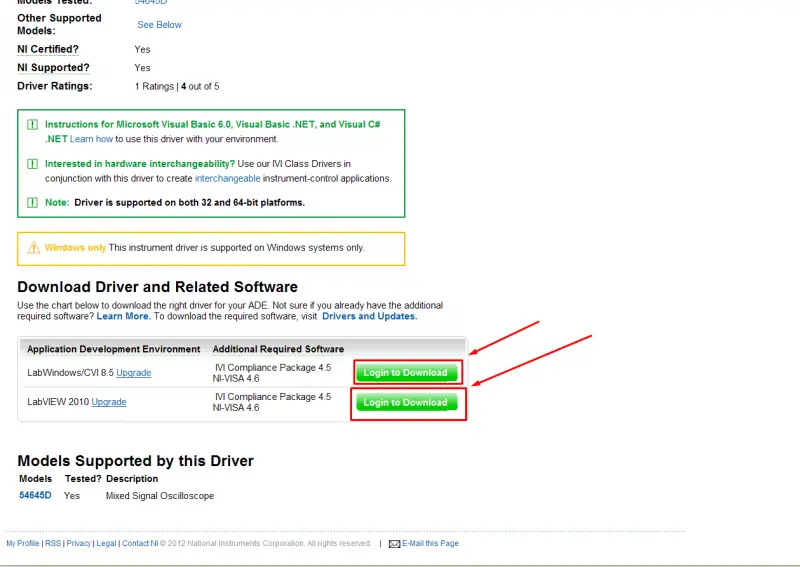Open the Privacy footer link

tap(79, 544)
